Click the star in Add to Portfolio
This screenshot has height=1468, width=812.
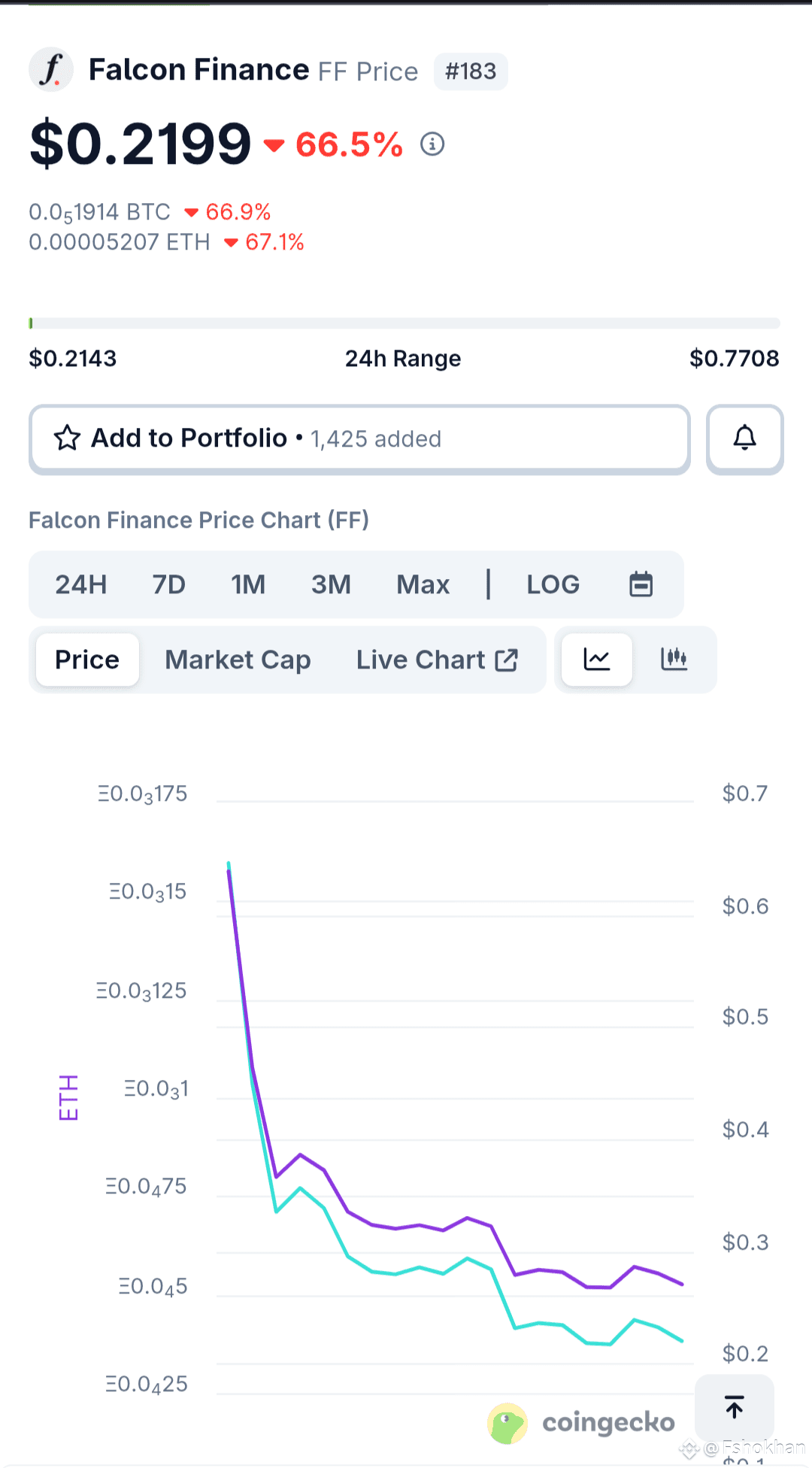(x=67, y=438)
